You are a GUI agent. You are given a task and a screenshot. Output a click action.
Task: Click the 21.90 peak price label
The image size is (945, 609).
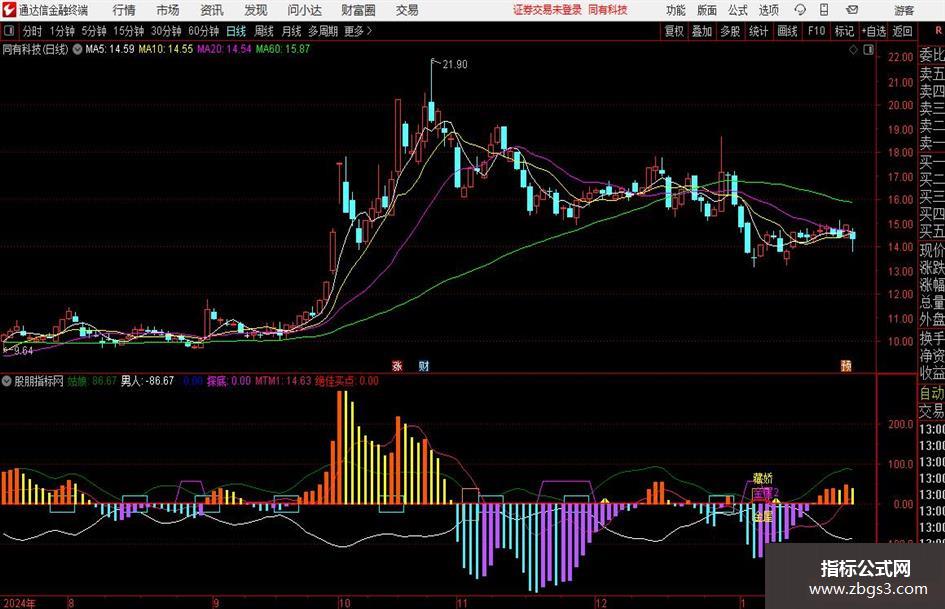tap(454, 65)
